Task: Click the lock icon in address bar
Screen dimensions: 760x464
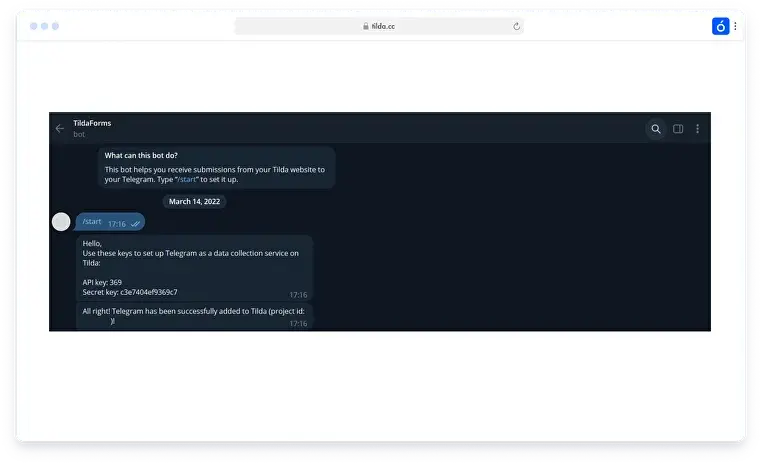Action: pyautogui.click(x=365, y=26)
